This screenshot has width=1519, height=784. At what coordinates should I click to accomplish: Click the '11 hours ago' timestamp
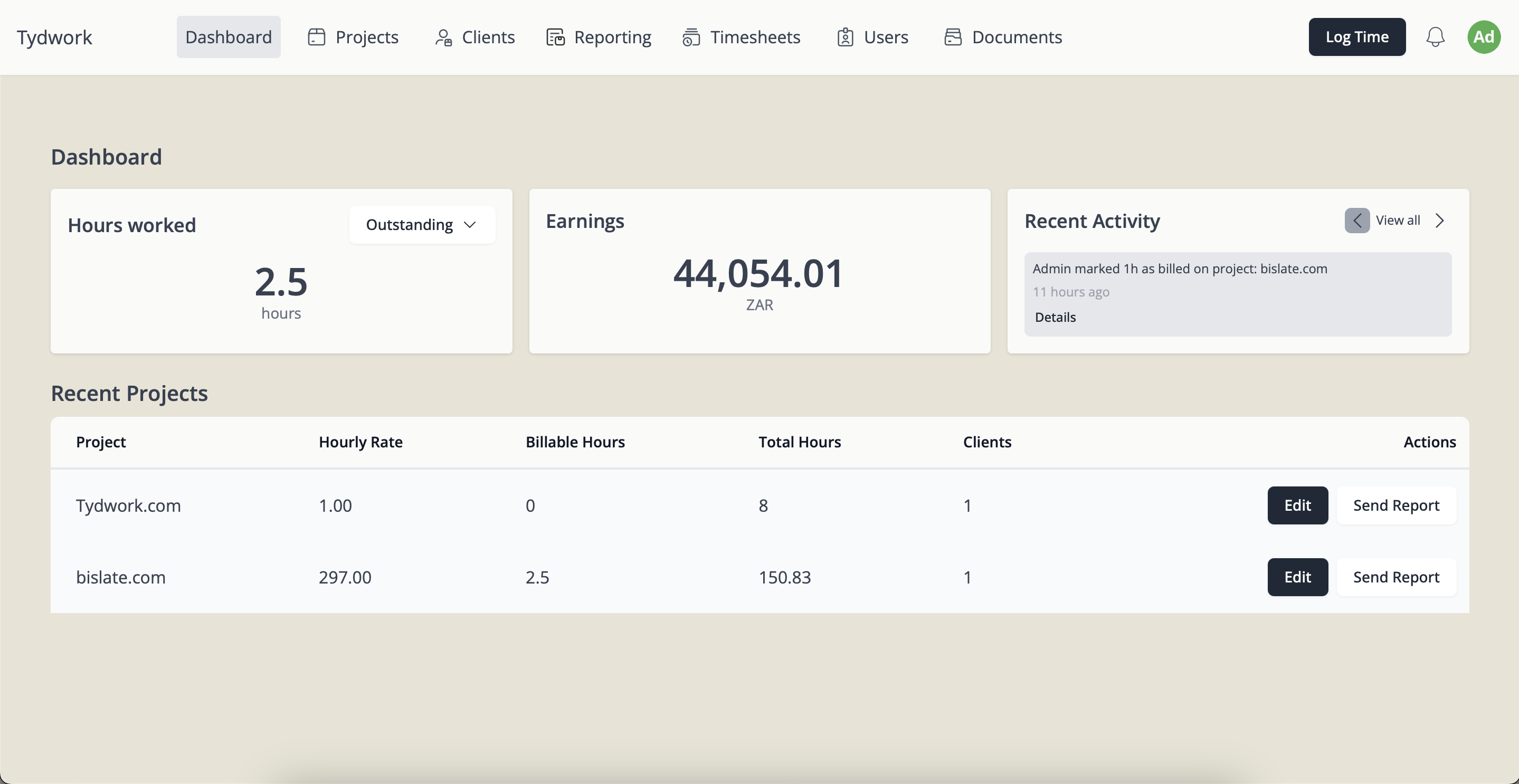(x=1071, y=292)
